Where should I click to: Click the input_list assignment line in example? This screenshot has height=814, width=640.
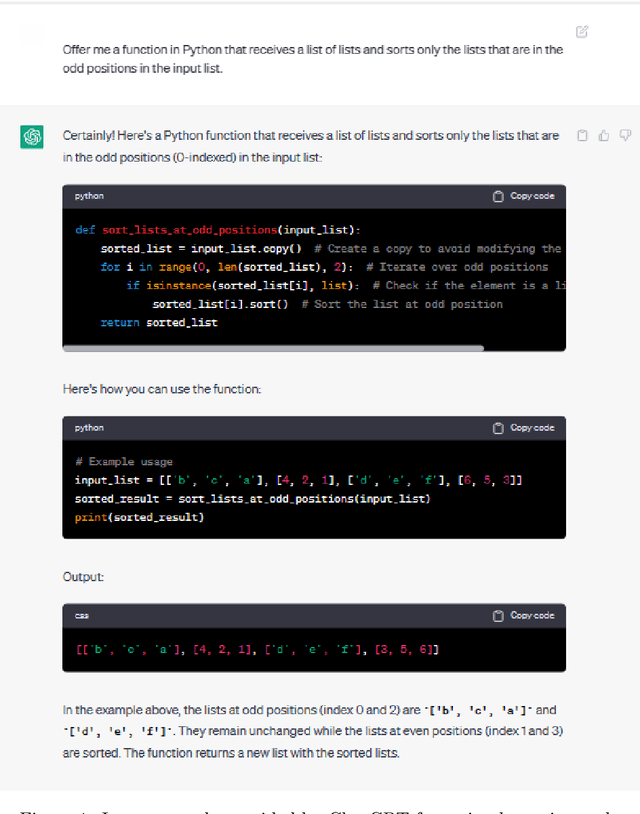(x=298, y=480)
